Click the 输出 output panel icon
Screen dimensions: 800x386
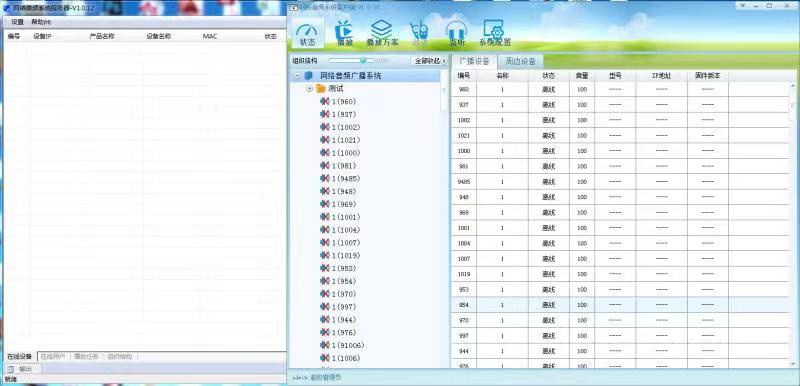point(10,369)
